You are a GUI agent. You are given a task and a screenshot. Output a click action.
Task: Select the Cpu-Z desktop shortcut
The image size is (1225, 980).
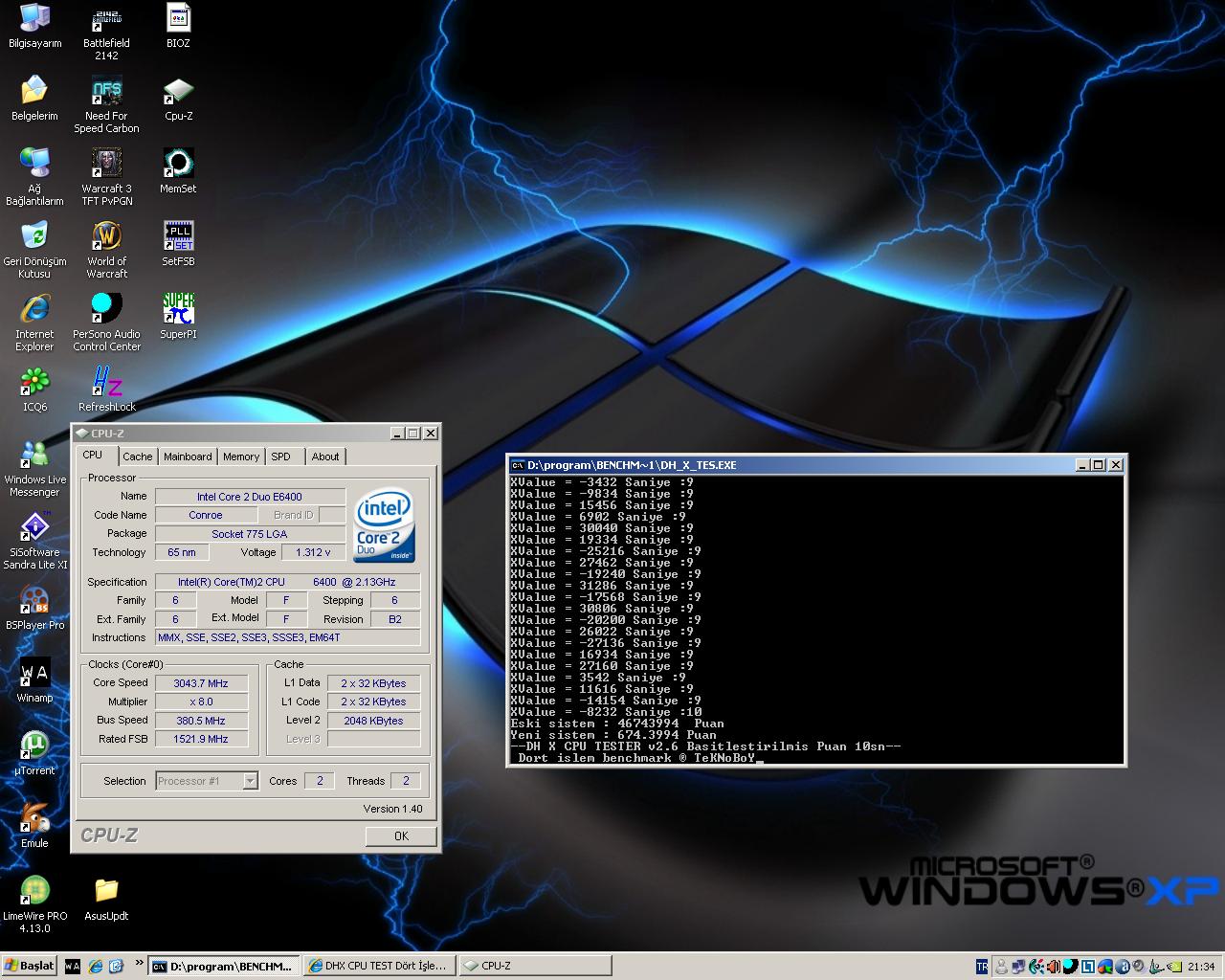click(x=178, y=99)
